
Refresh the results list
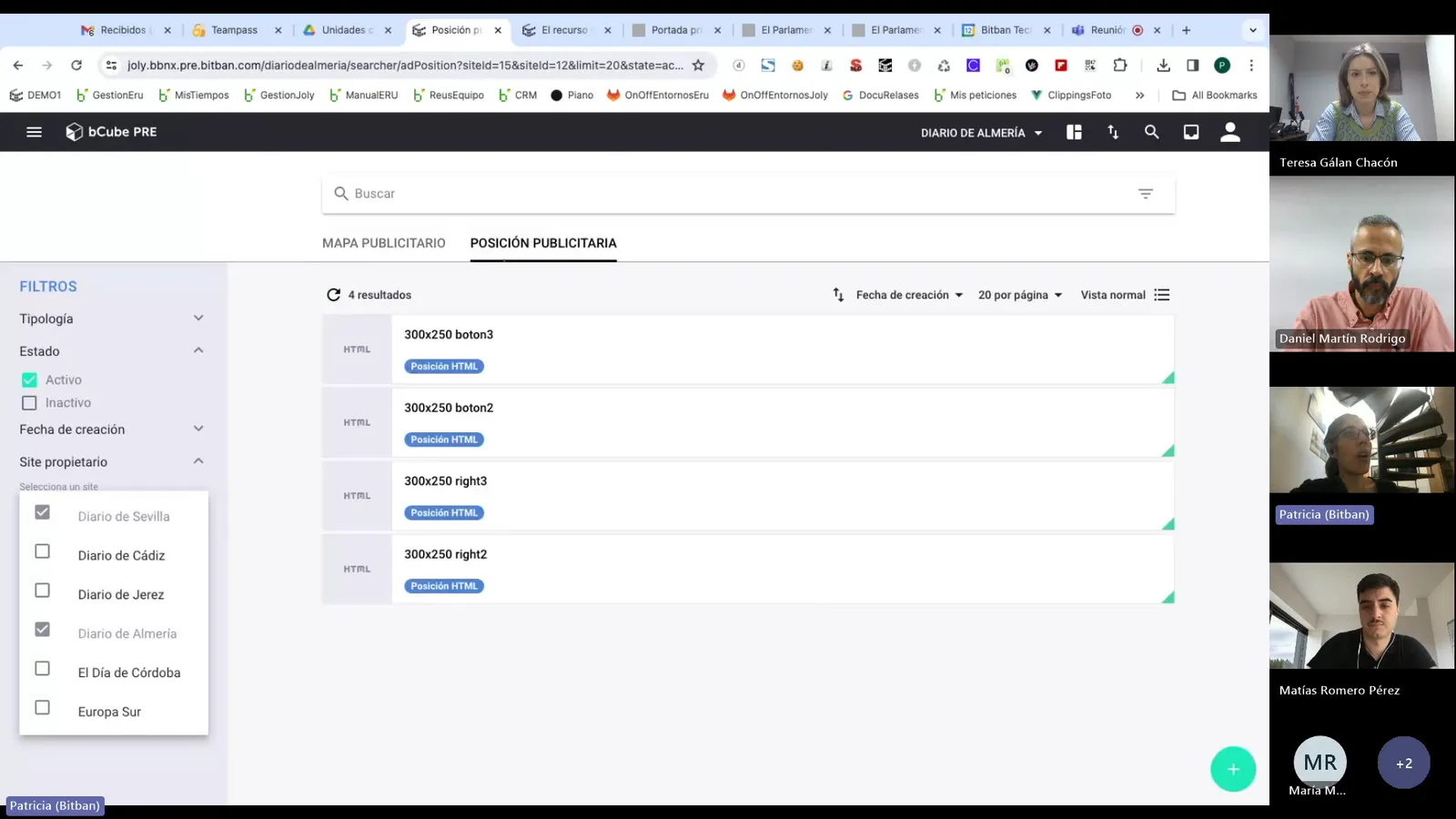coord(333,295)
